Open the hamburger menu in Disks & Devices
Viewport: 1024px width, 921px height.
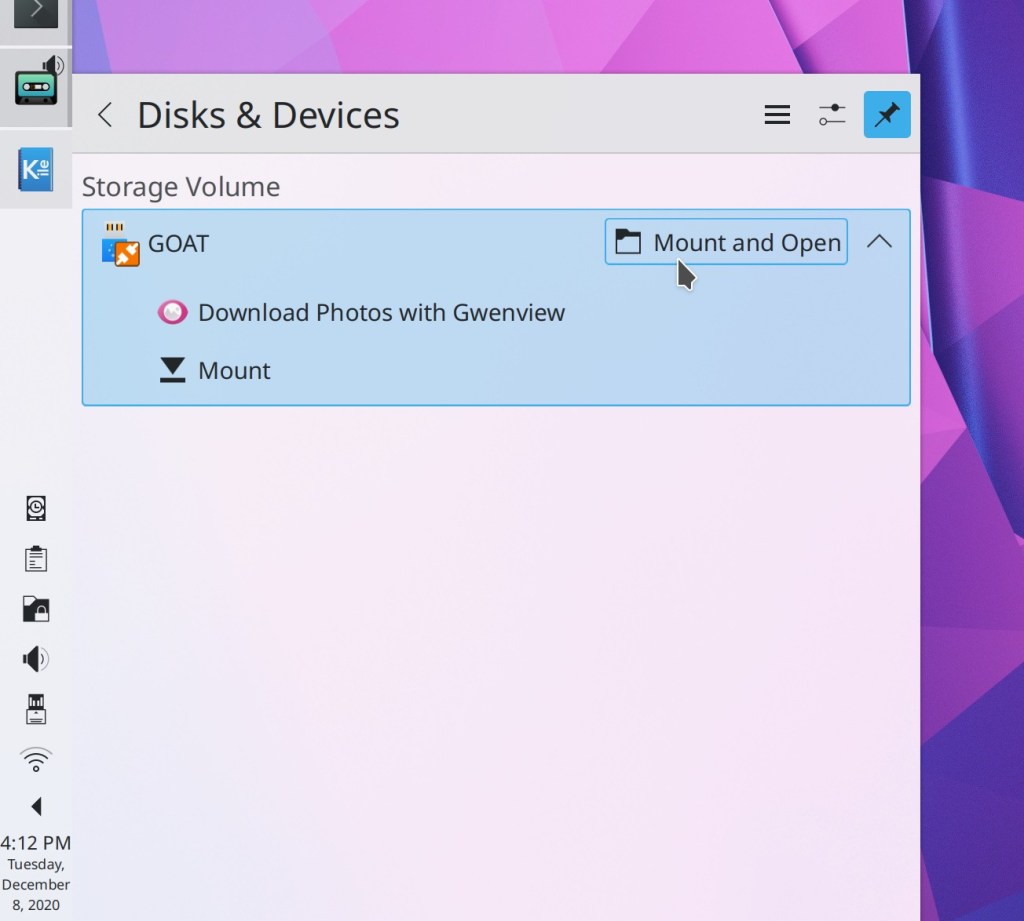pos(777,115)
